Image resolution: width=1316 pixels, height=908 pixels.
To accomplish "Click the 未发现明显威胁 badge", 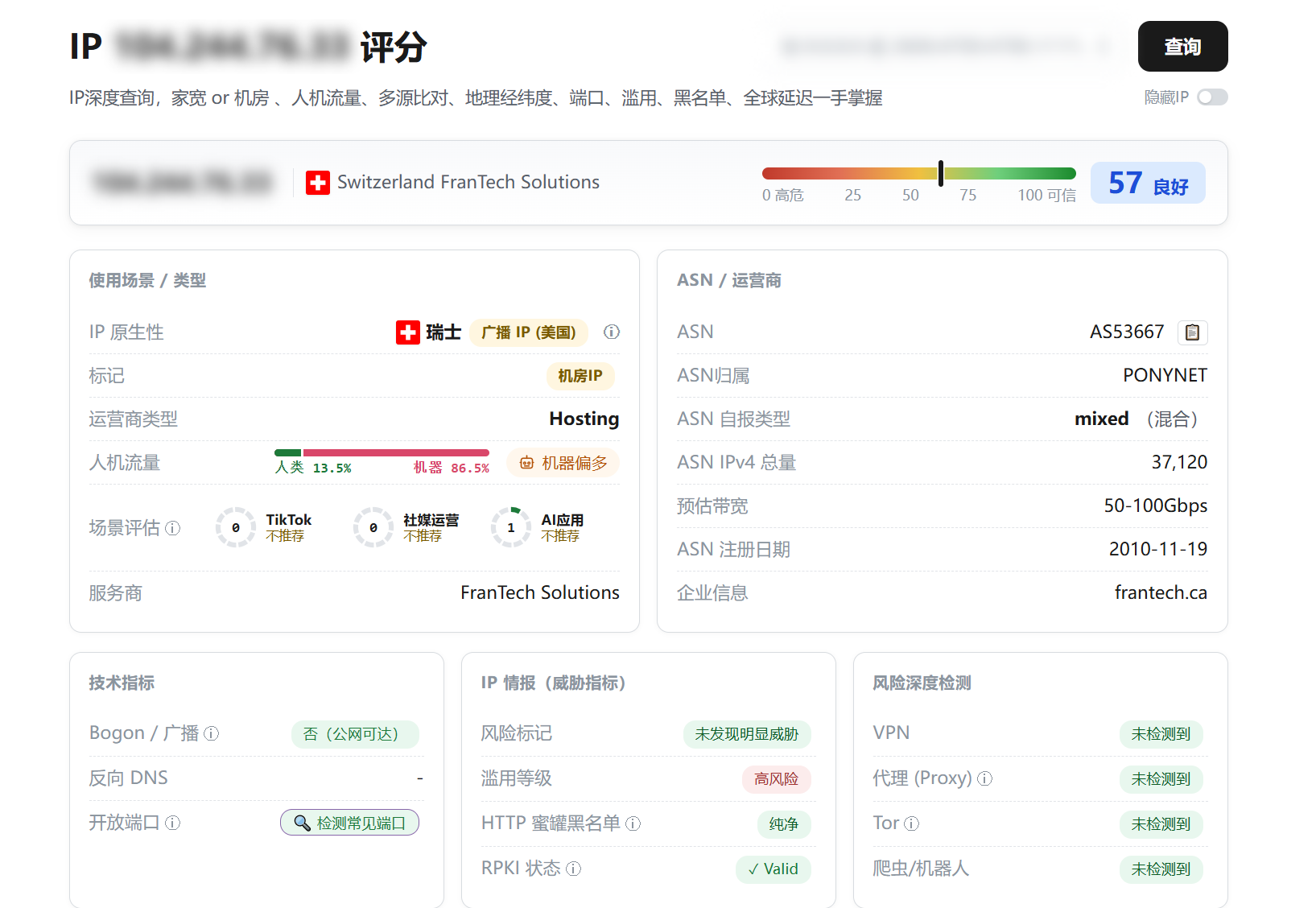I will pos(747,734).
